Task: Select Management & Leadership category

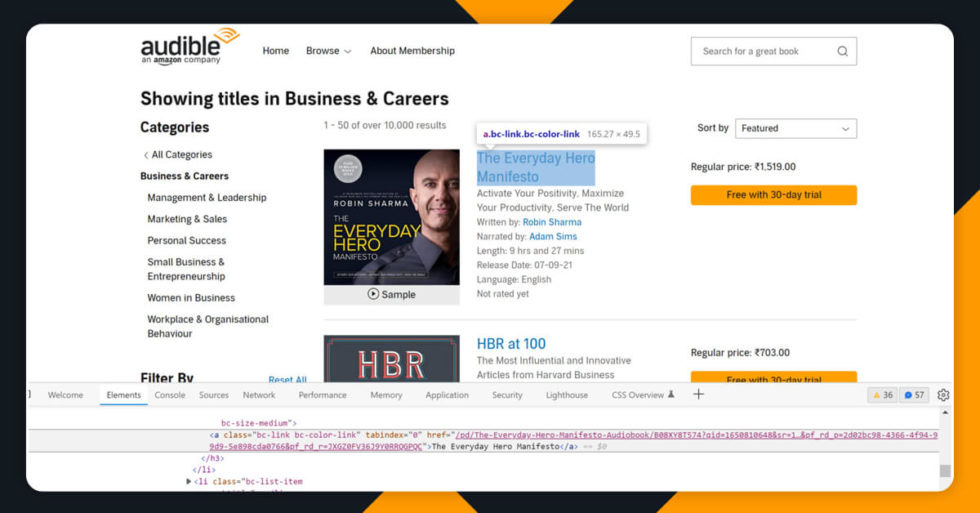Action: coord(207,197)
